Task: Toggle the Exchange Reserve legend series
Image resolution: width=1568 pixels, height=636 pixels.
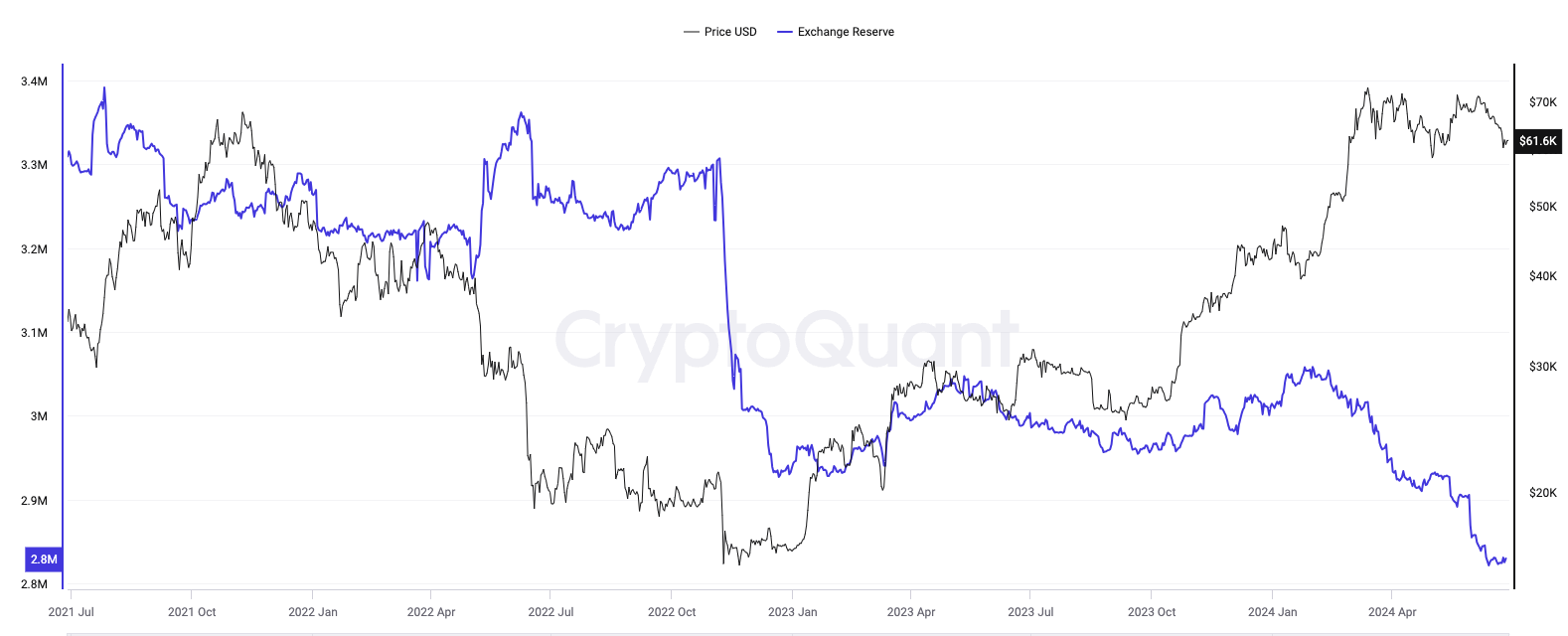Action: click(x=836, y=32)
